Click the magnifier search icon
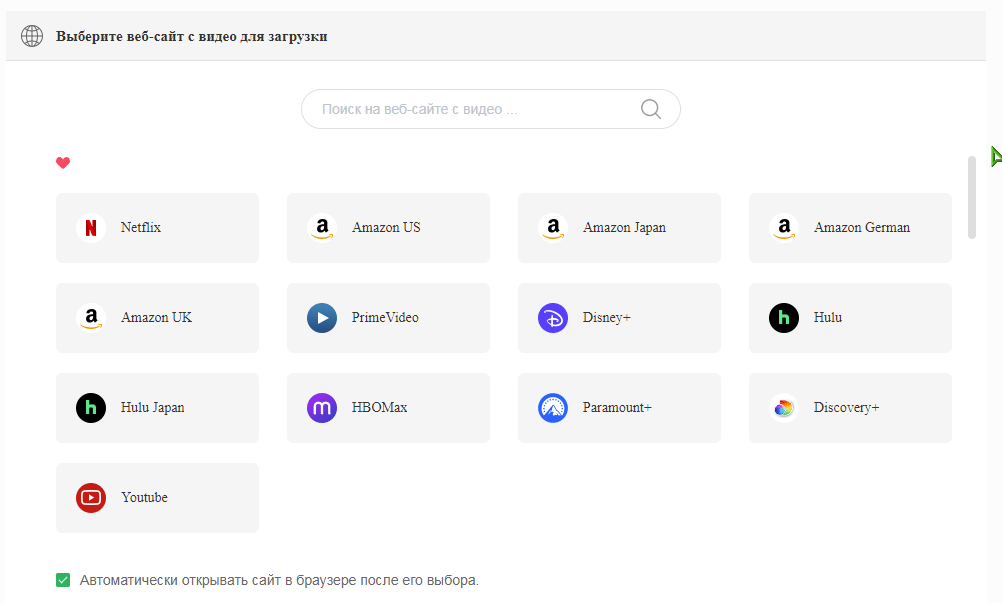 point(651,109)
